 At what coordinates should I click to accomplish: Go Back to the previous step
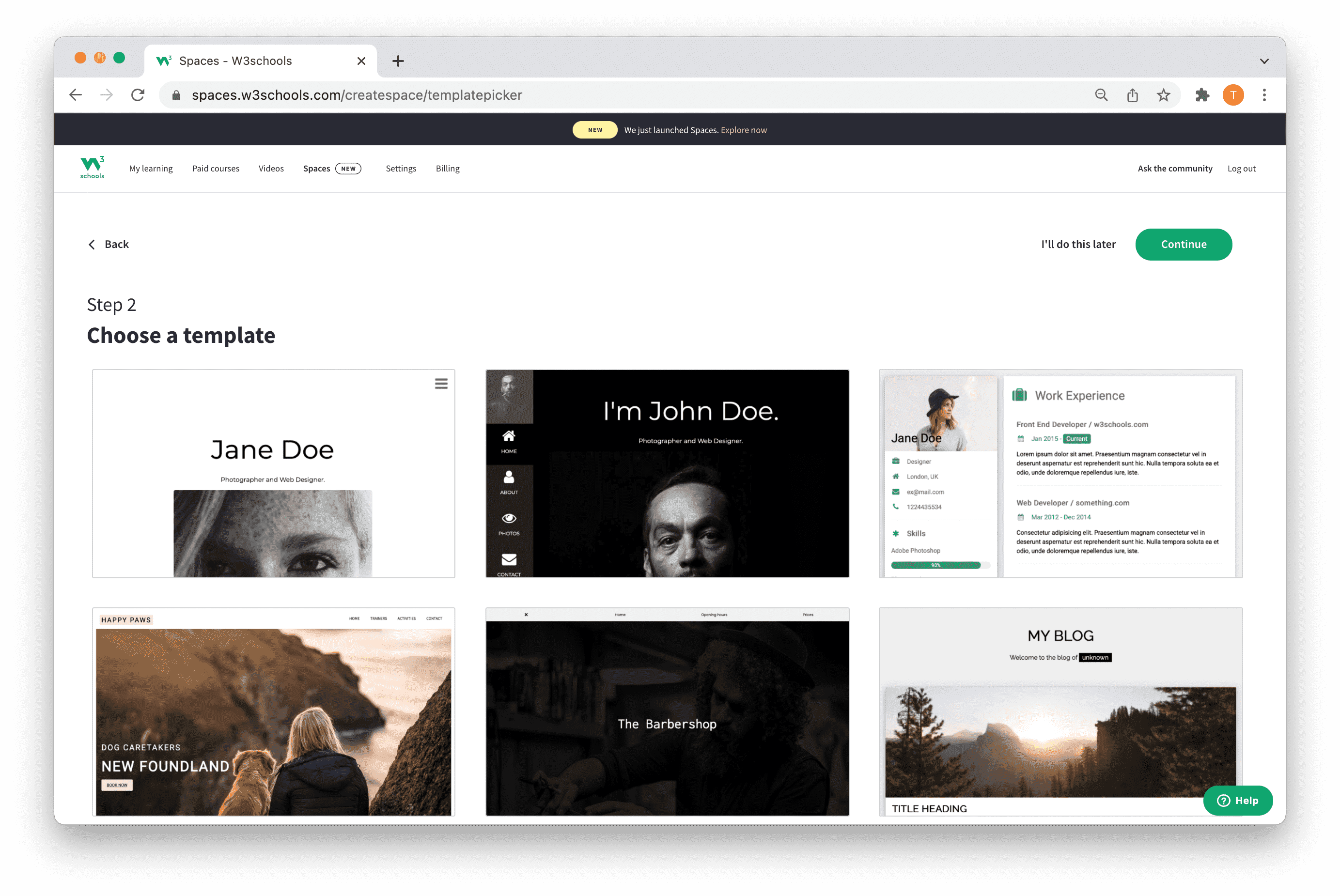pyautogui.click(x=109, y=244)
